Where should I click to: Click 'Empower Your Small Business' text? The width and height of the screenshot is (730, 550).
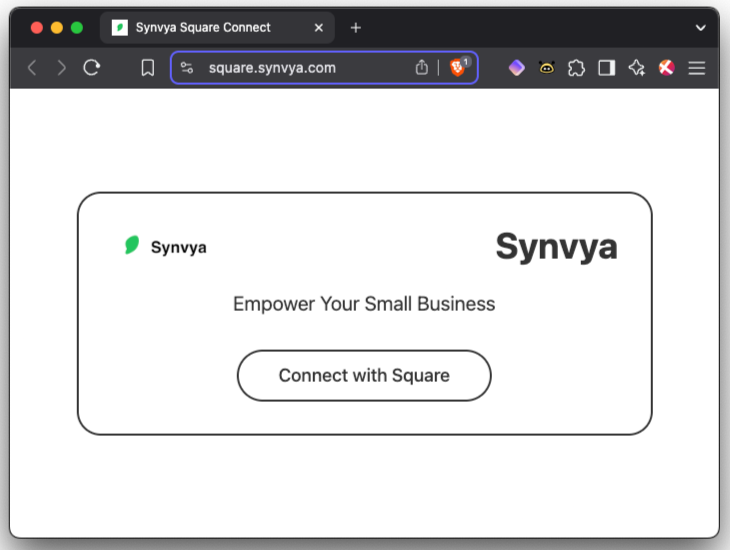[364, 304]
